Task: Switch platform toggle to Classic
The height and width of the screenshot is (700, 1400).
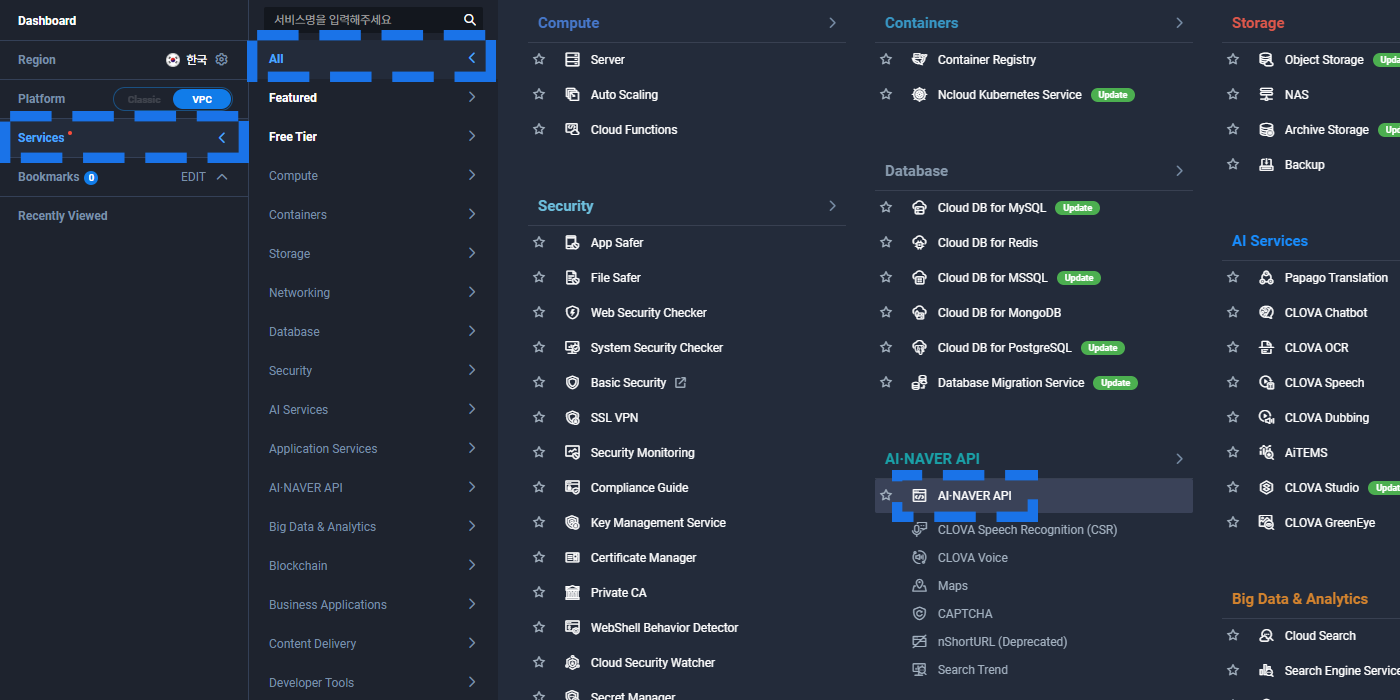Action: [144, 100]
